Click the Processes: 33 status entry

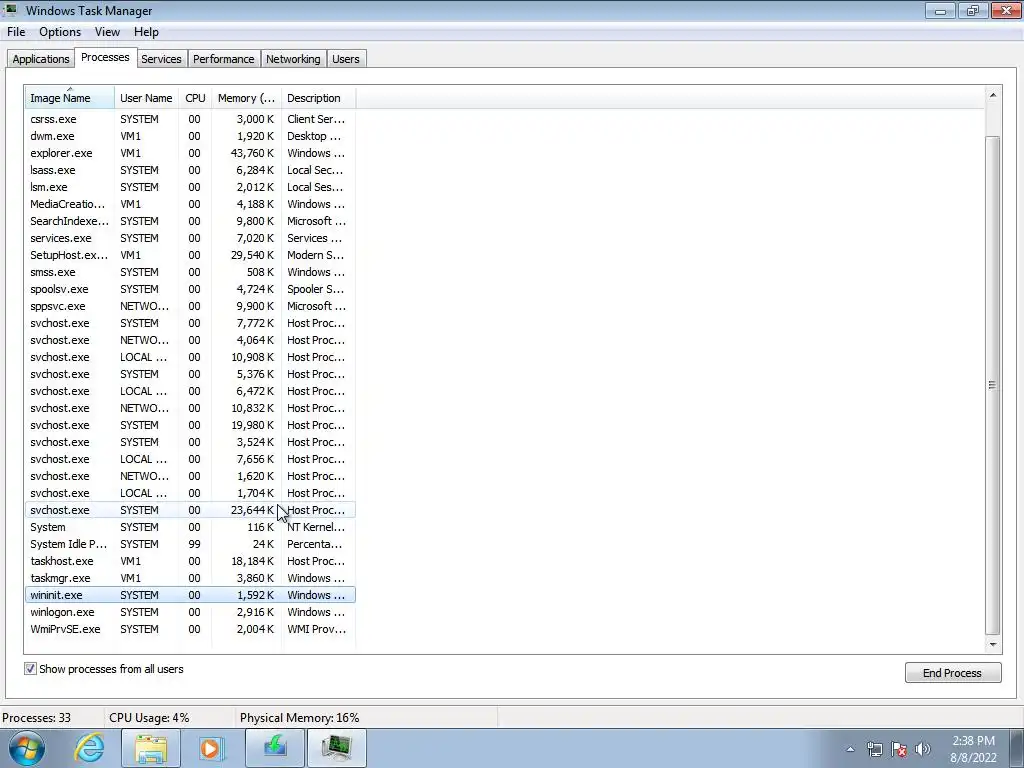click(37, 718)
